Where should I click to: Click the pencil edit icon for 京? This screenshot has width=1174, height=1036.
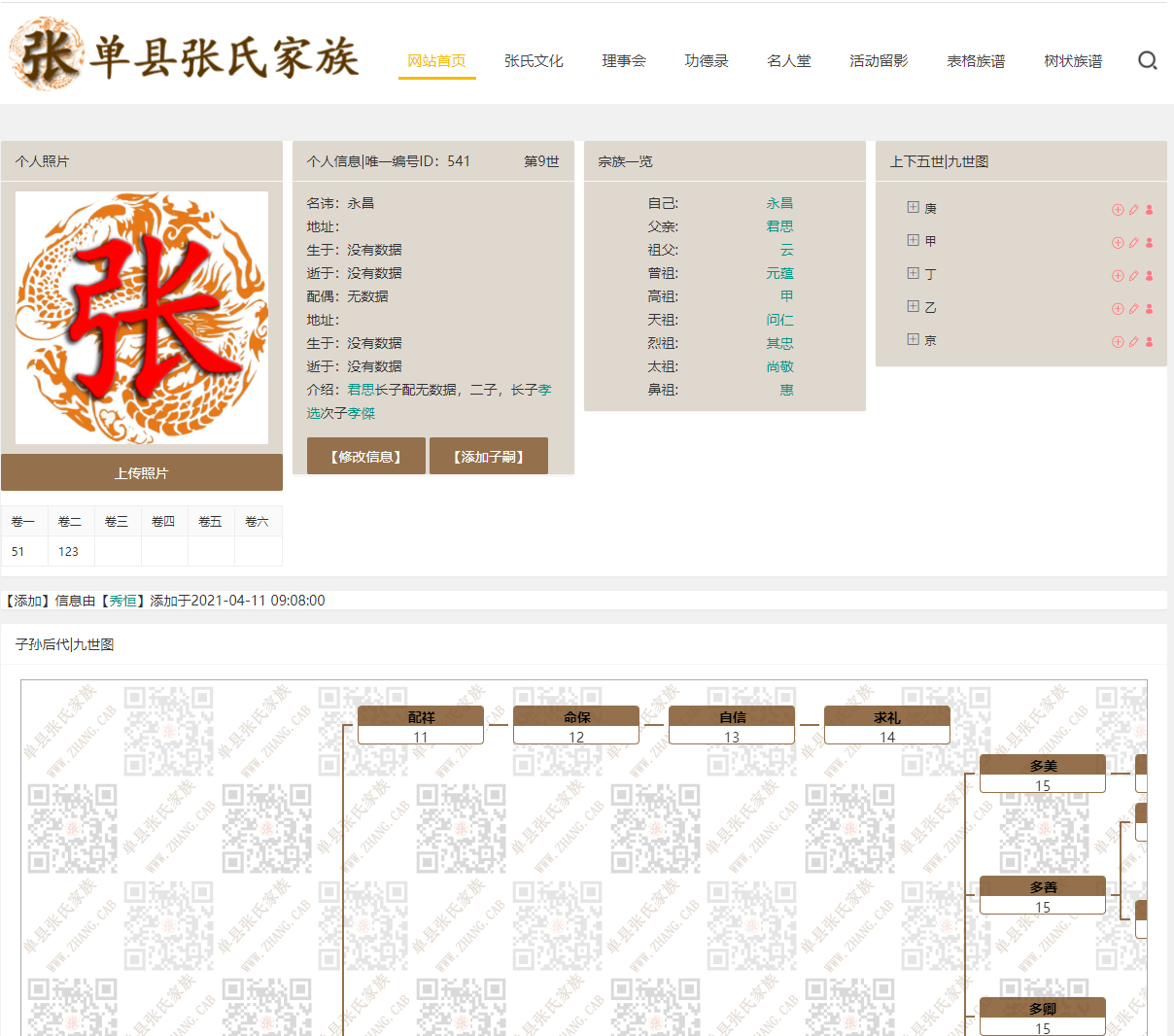(1133, 341)
